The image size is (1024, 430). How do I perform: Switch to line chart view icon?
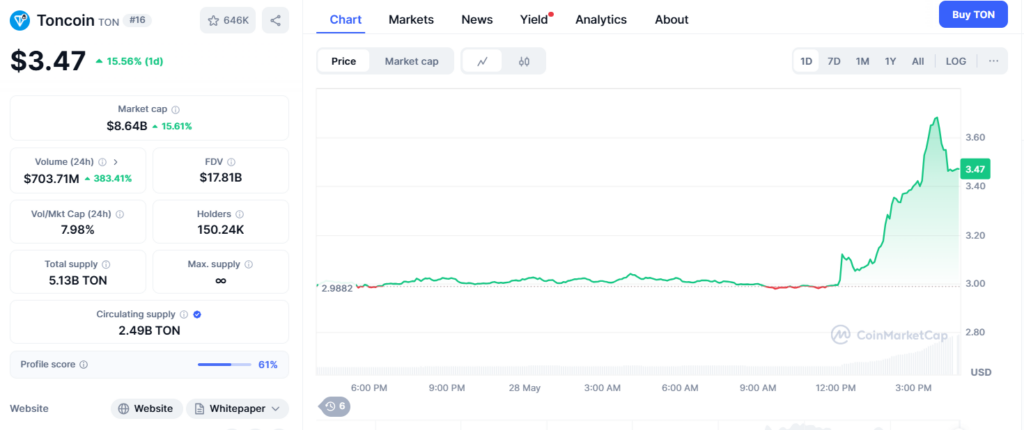point(483,61)
